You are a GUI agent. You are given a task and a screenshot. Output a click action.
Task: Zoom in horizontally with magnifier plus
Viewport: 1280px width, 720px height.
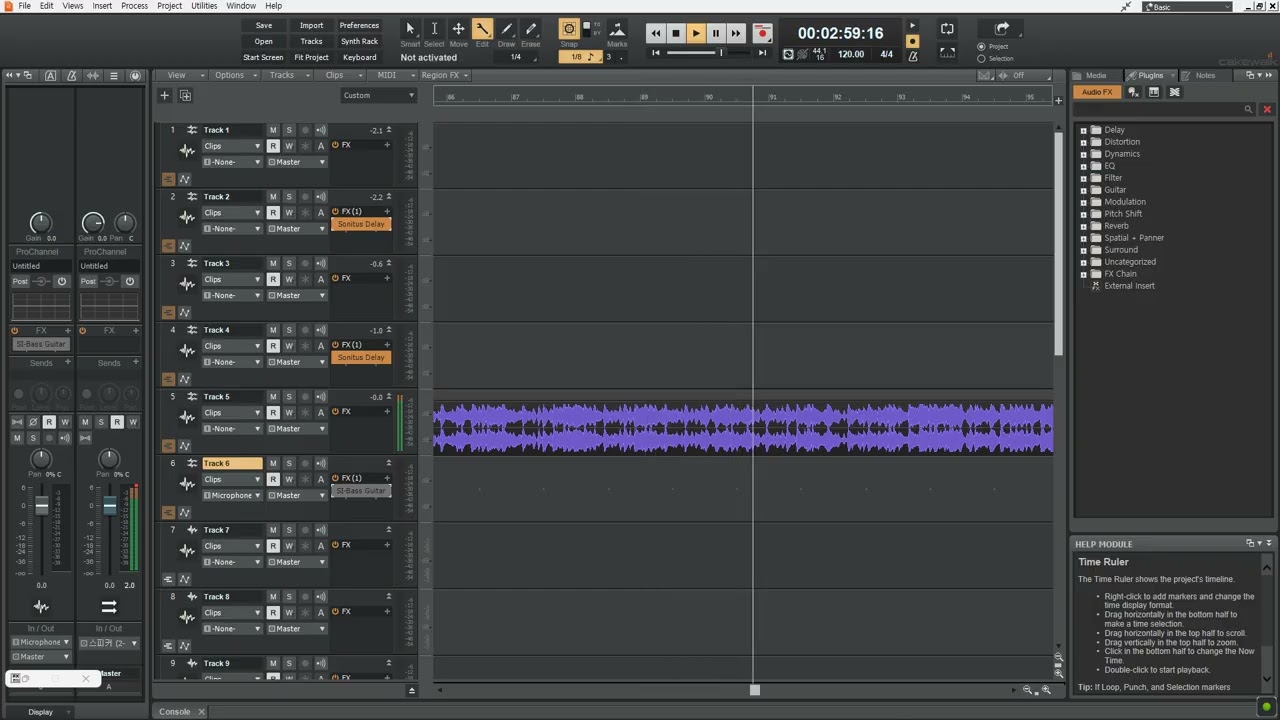pyautogui.click(x=1047, y=690)
